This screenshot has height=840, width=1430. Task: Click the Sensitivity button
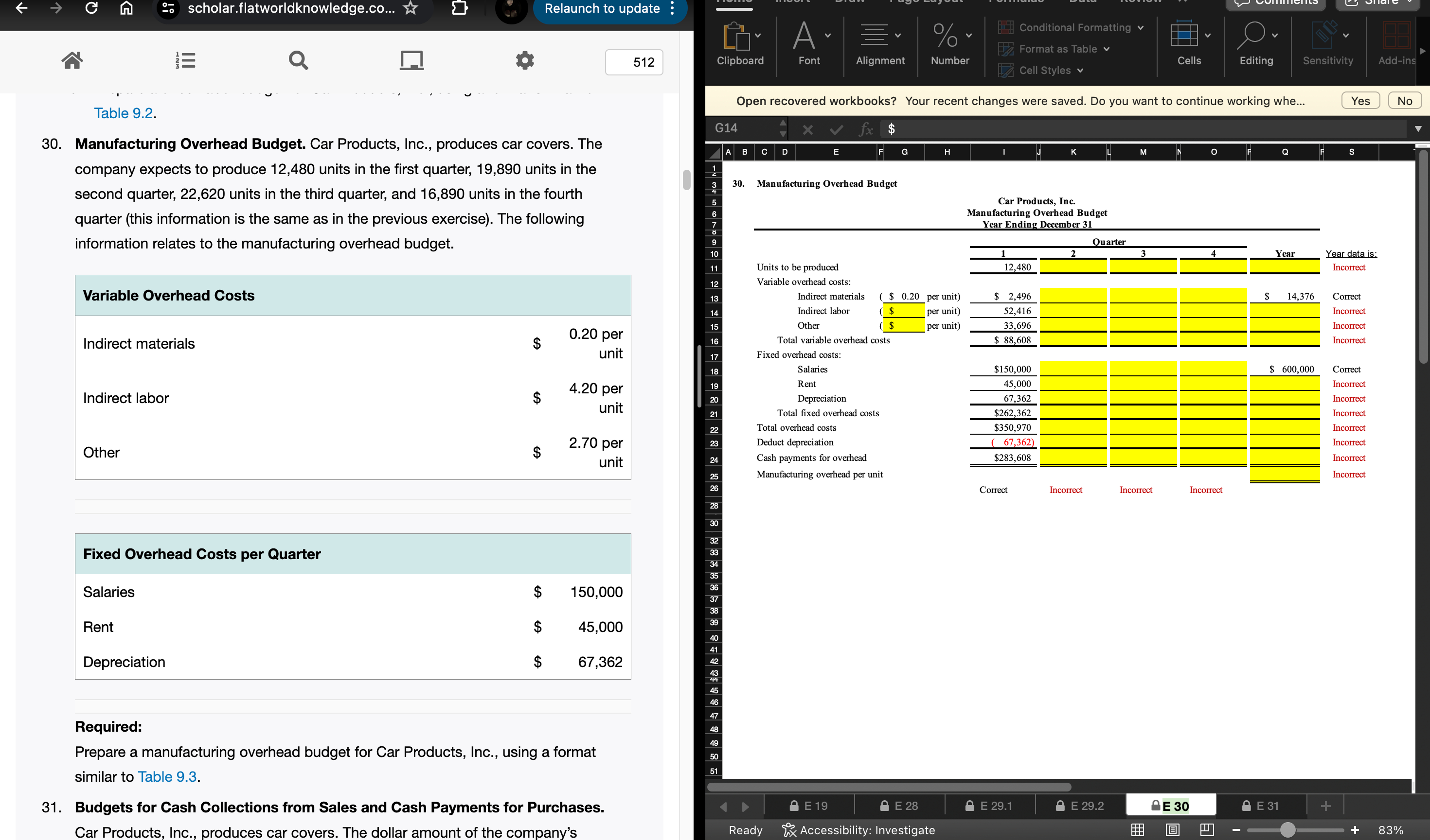[1328, 44]
